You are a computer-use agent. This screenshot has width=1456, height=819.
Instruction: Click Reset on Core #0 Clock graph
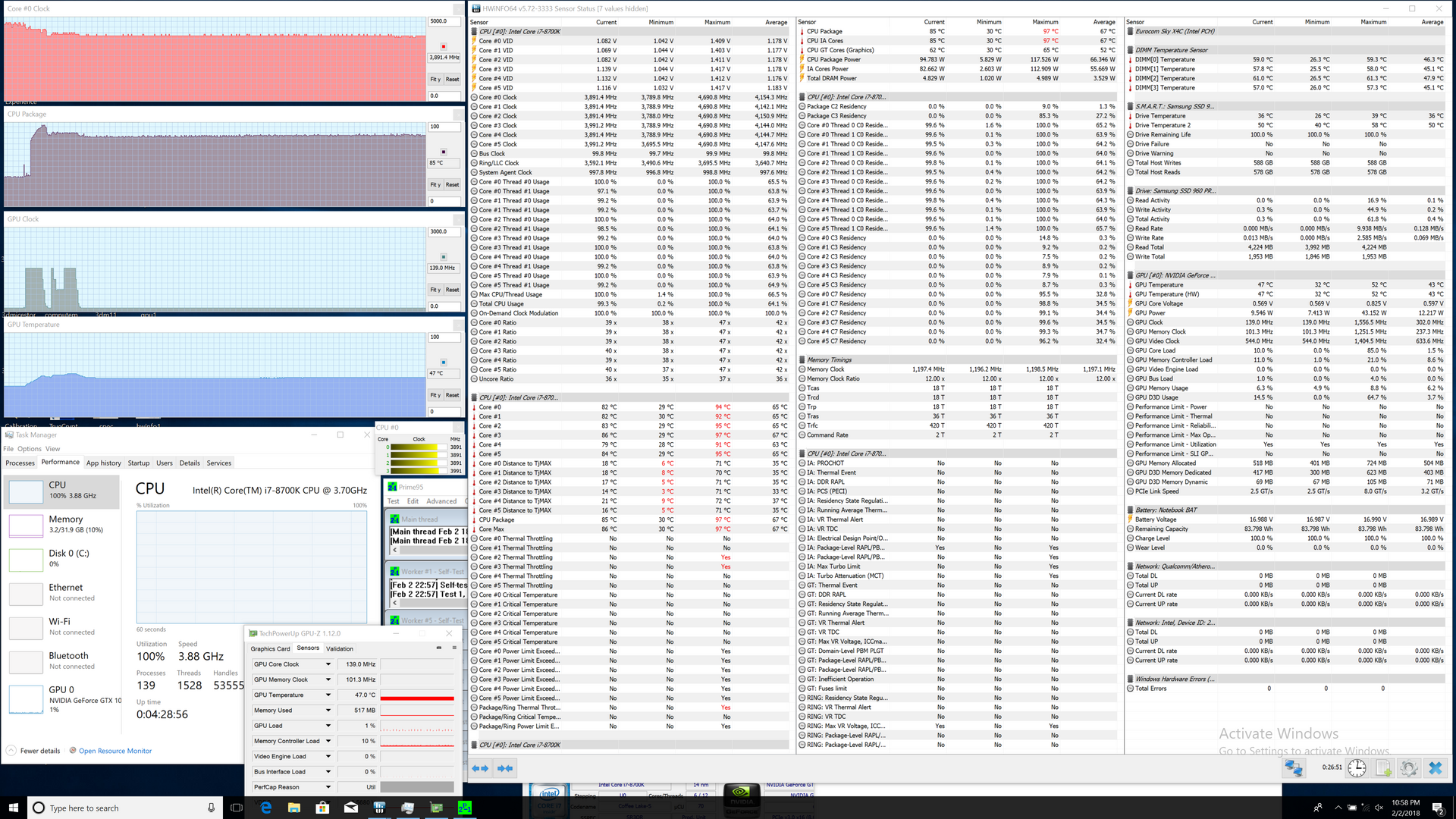tap(452, 79)
